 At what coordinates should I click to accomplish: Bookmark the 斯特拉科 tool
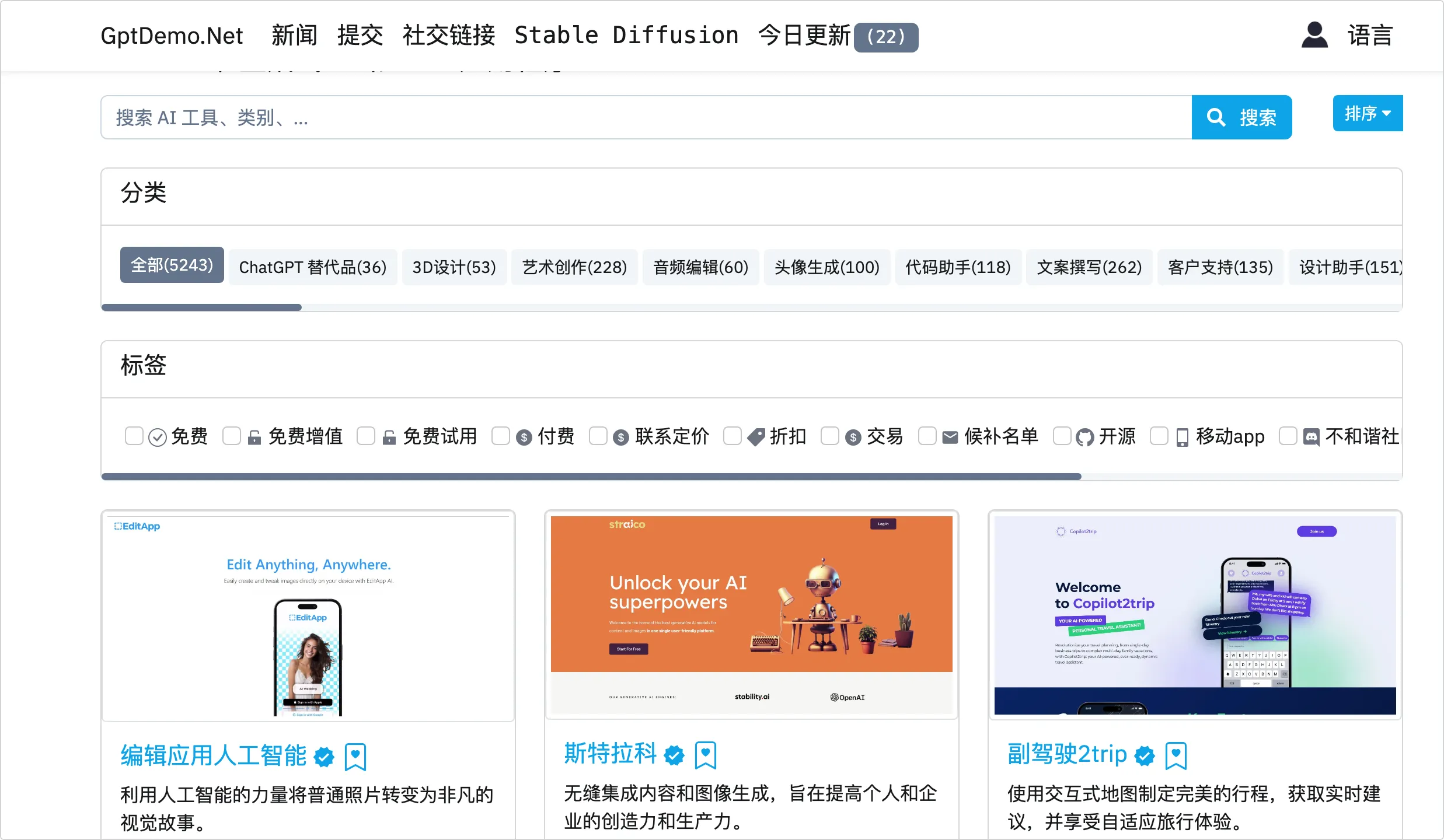coord(705,755)
